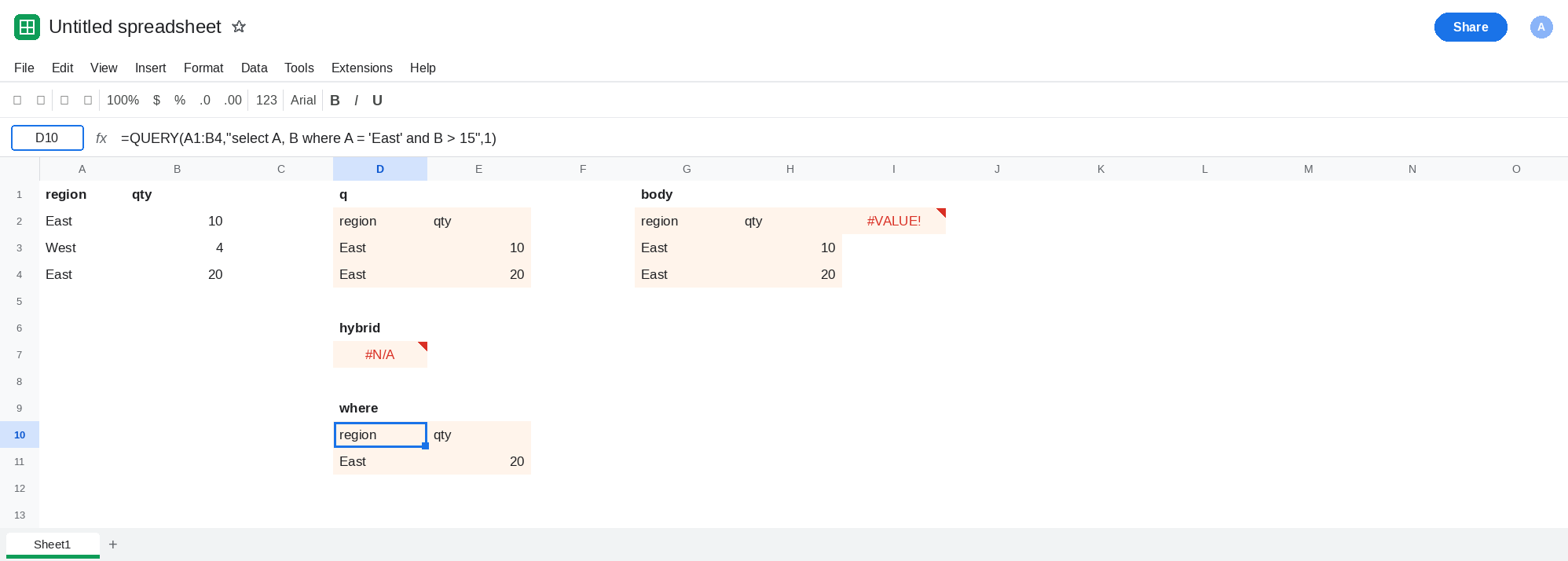
Task: Click the Google Sheets logo icon
Action: pyautogui.click(x=27, y=27)
